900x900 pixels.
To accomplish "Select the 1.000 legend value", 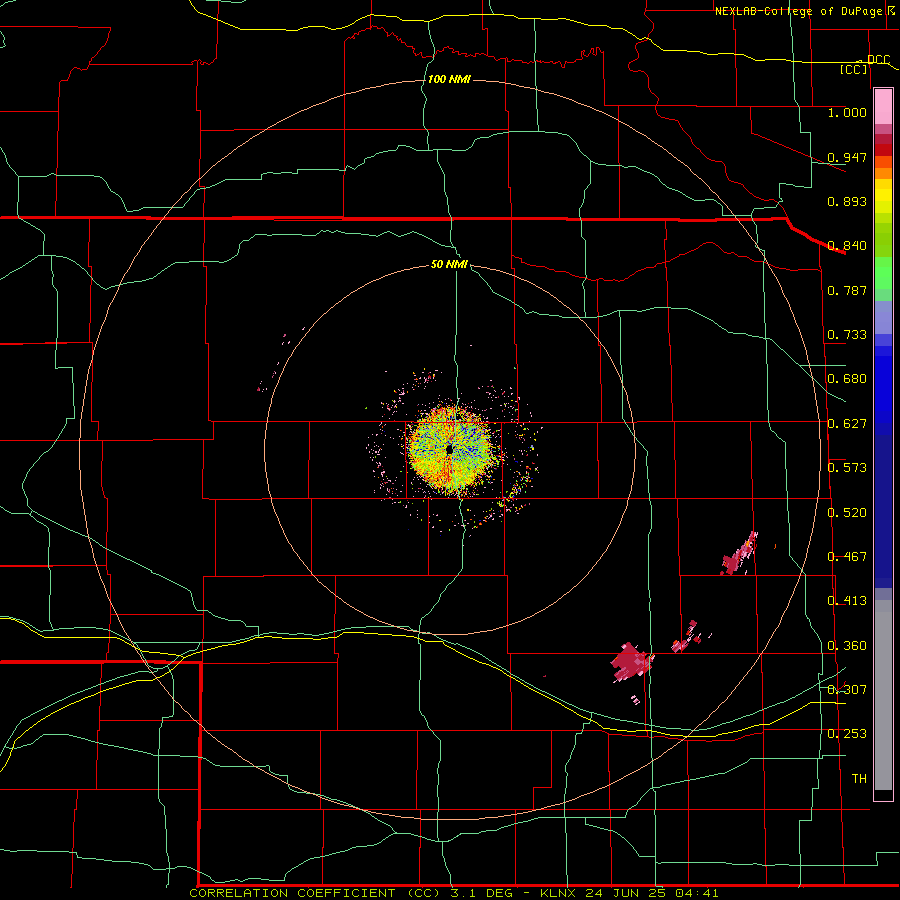I will click(x=847, y=112).
